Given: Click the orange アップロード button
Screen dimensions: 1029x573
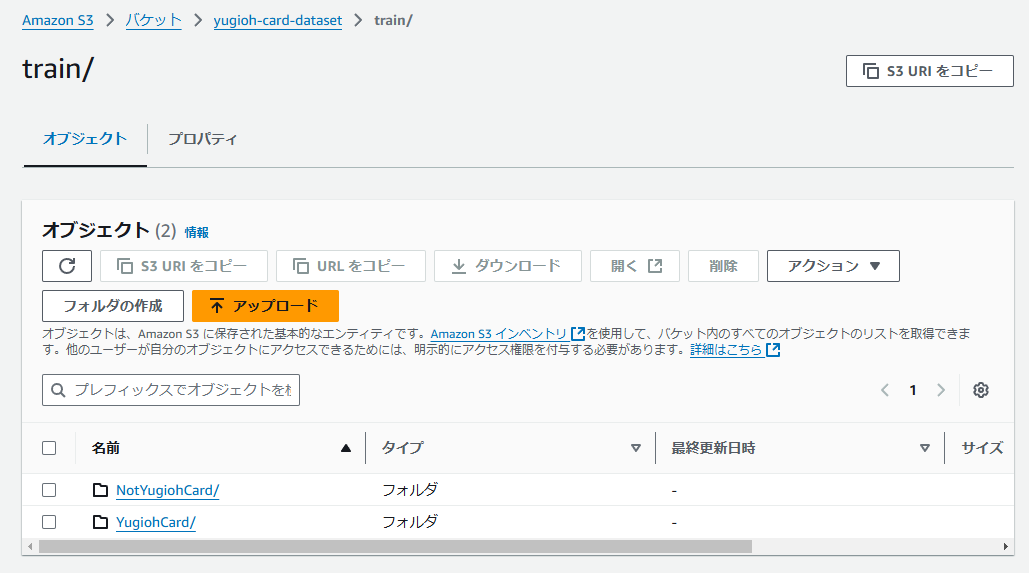Looking at the screenshot, I should click(265, 306).
